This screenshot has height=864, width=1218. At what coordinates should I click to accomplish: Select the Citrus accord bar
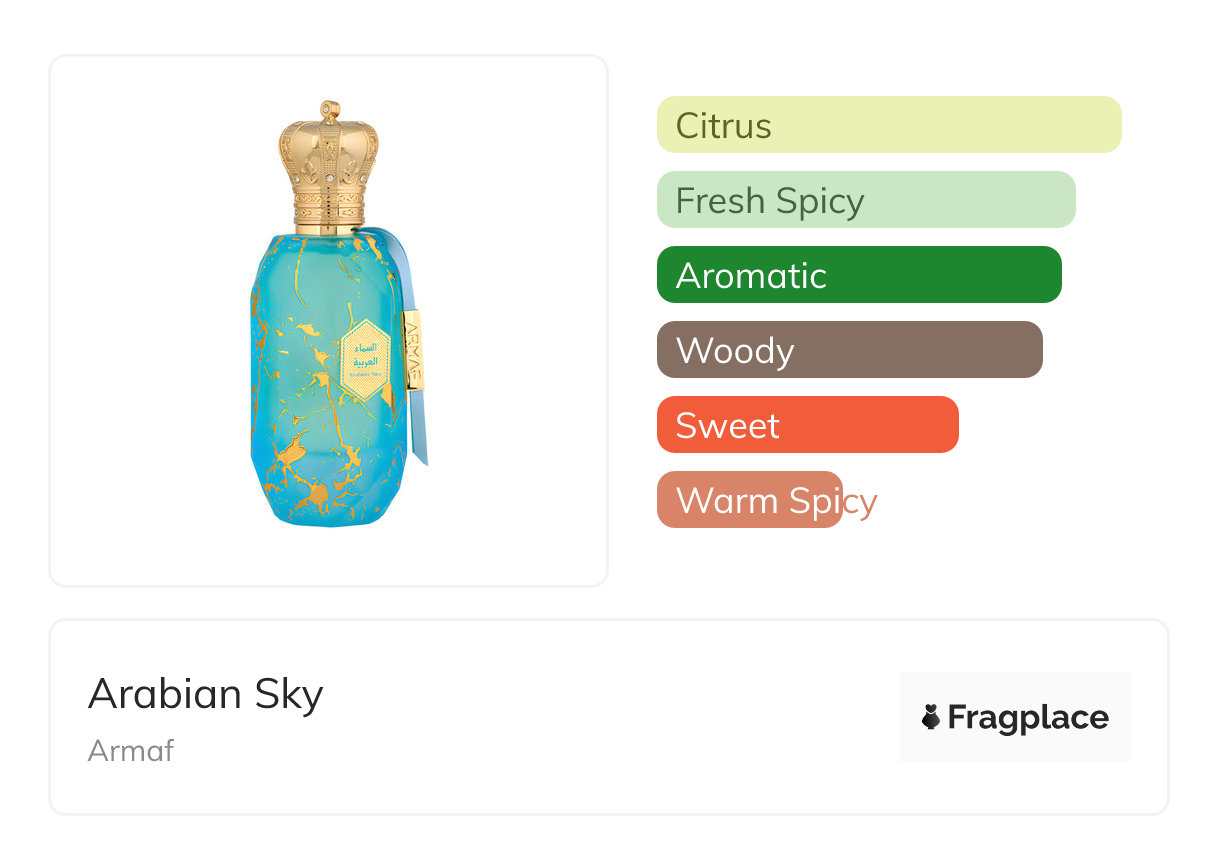coord(888,125)
